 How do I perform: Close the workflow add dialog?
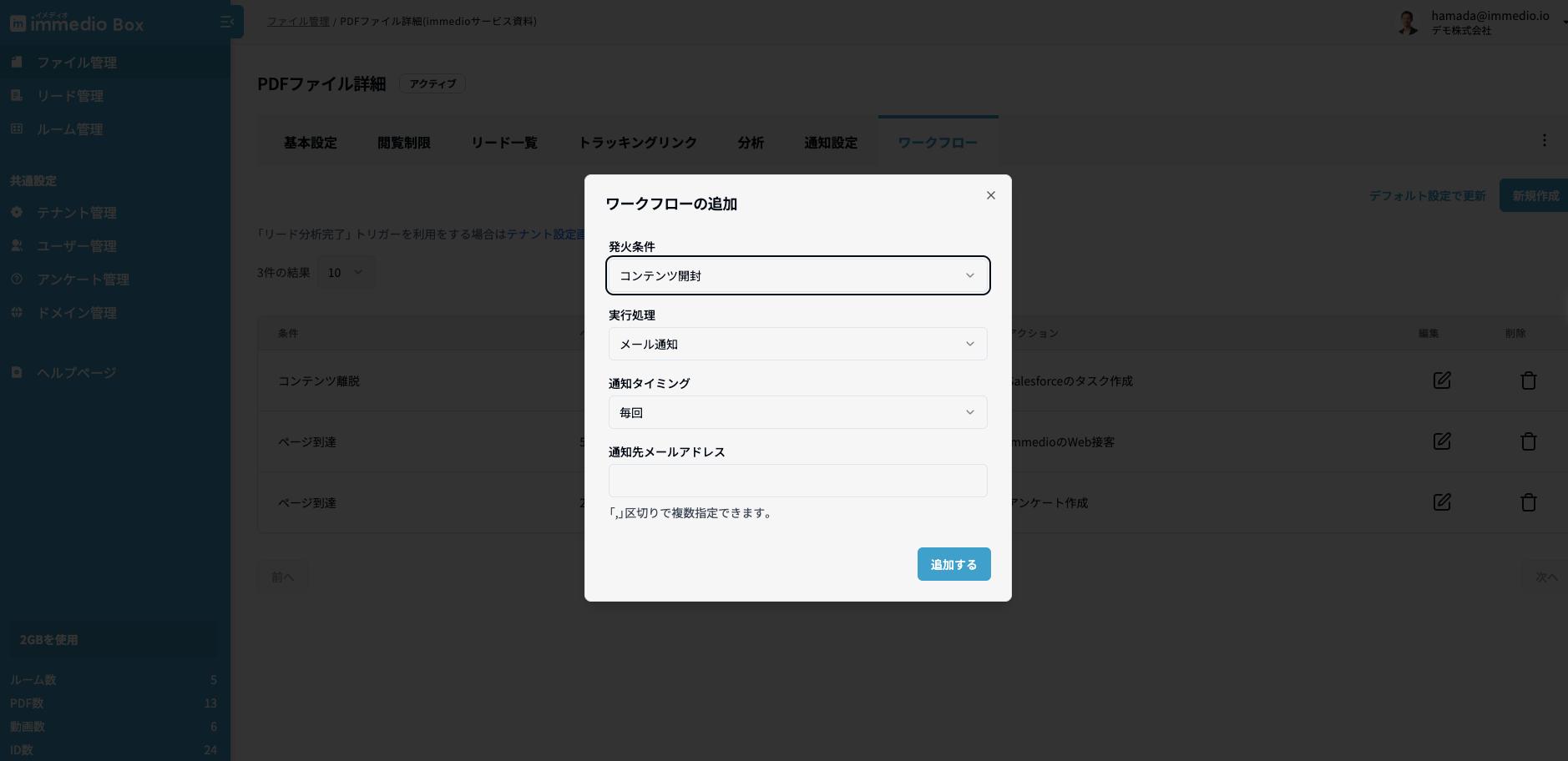point(991,195)
